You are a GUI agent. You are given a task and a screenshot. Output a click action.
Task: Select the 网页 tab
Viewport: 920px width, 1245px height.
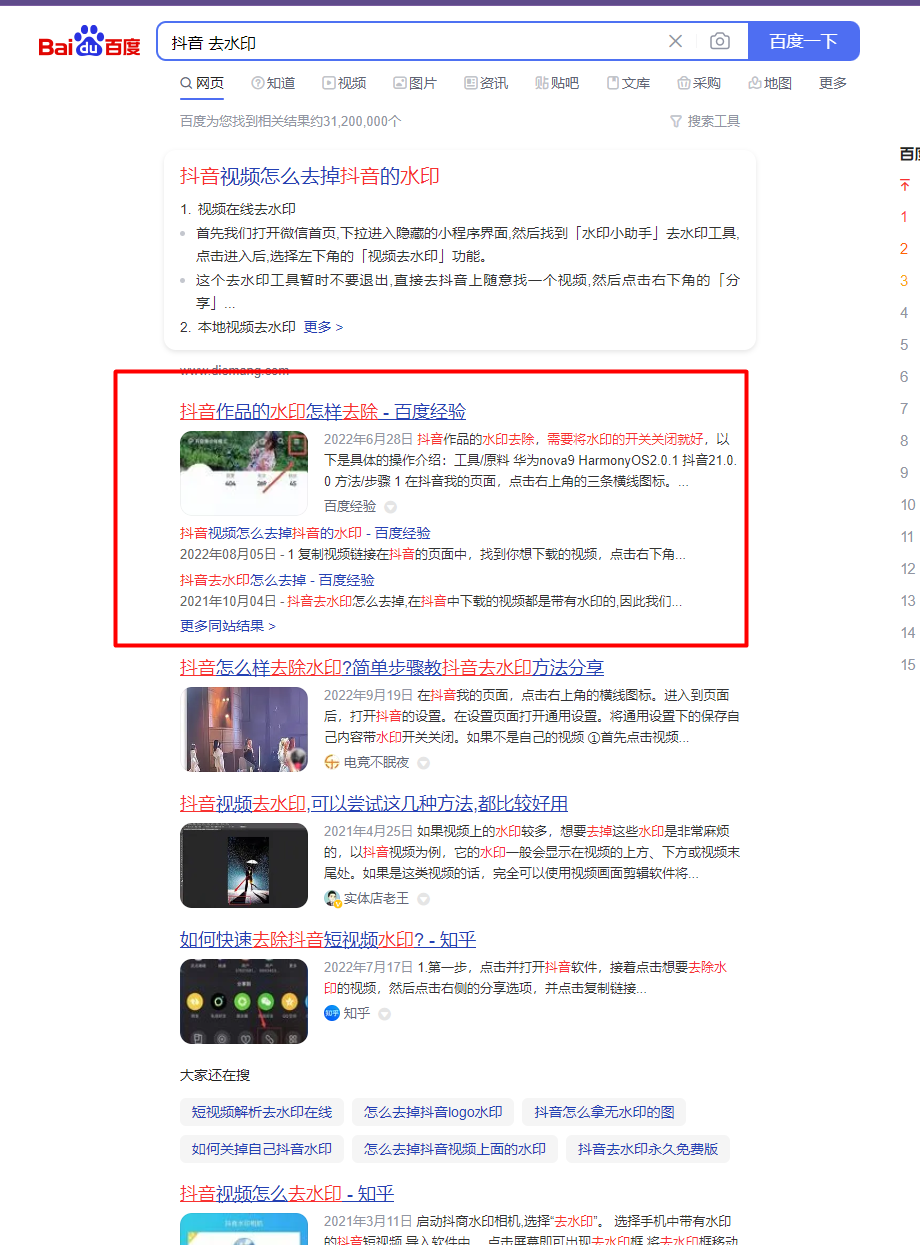click(202, 83)
